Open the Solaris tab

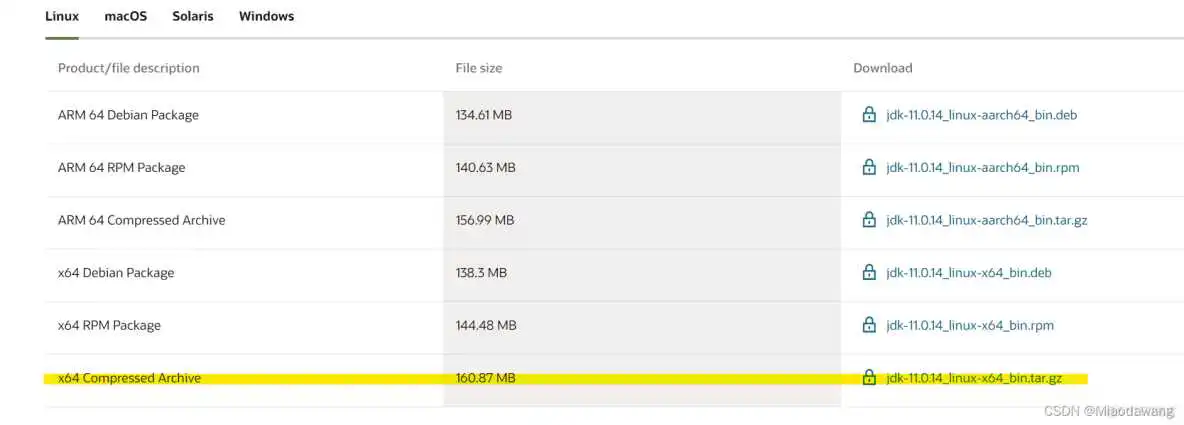pyautogui.click(x=192, y=17)
